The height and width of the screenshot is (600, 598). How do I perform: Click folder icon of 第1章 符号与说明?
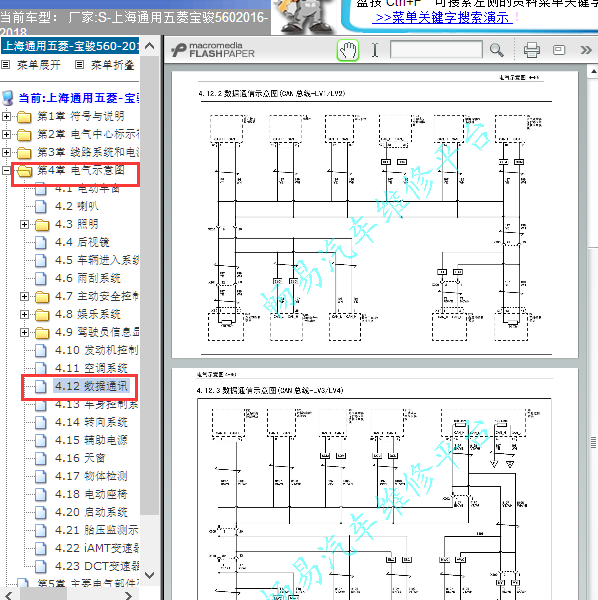coord(24,117)
